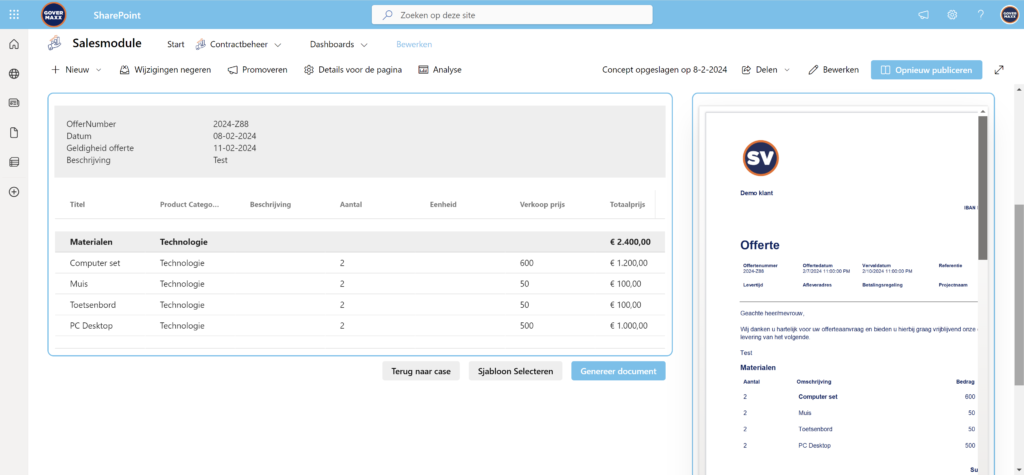Open the files page icon in sidebar
The height and width of the screenshot is (475, 1024).
click(14, 133)
